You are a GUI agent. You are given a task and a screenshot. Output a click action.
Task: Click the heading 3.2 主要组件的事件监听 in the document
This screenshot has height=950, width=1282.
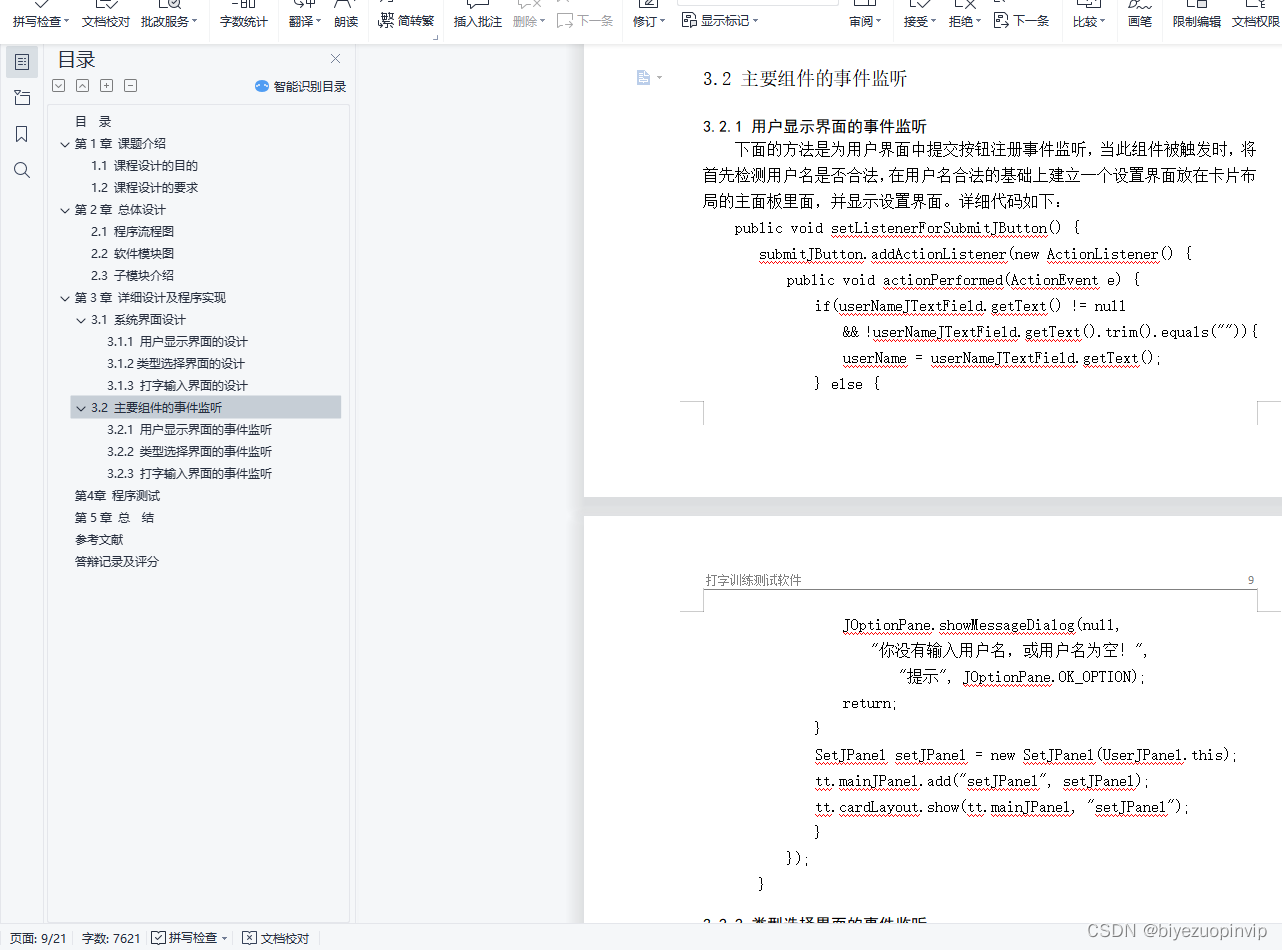tap(805, 79)
